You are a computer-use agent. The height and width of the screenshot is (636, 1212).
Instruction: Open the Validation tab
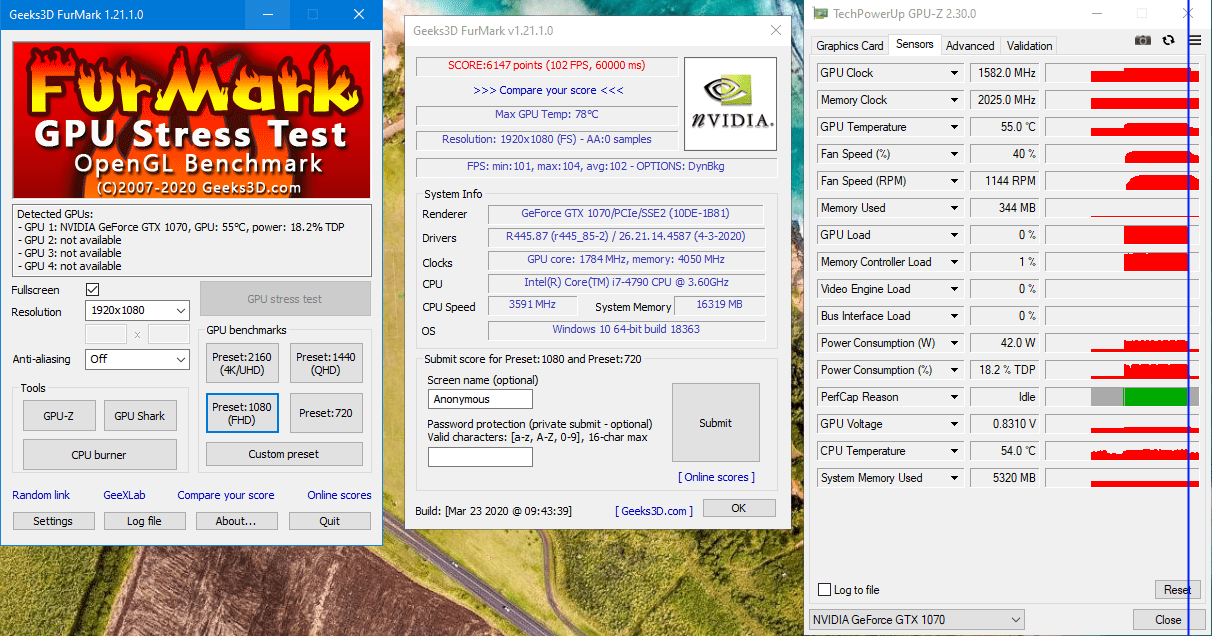click(1029, 46)
